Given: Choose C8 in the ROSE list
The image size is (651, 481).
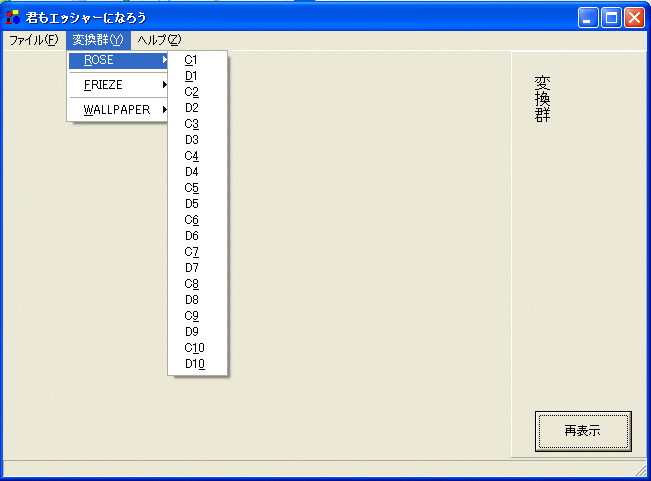Looking at the screenshot, I should [x=198, y=284].
